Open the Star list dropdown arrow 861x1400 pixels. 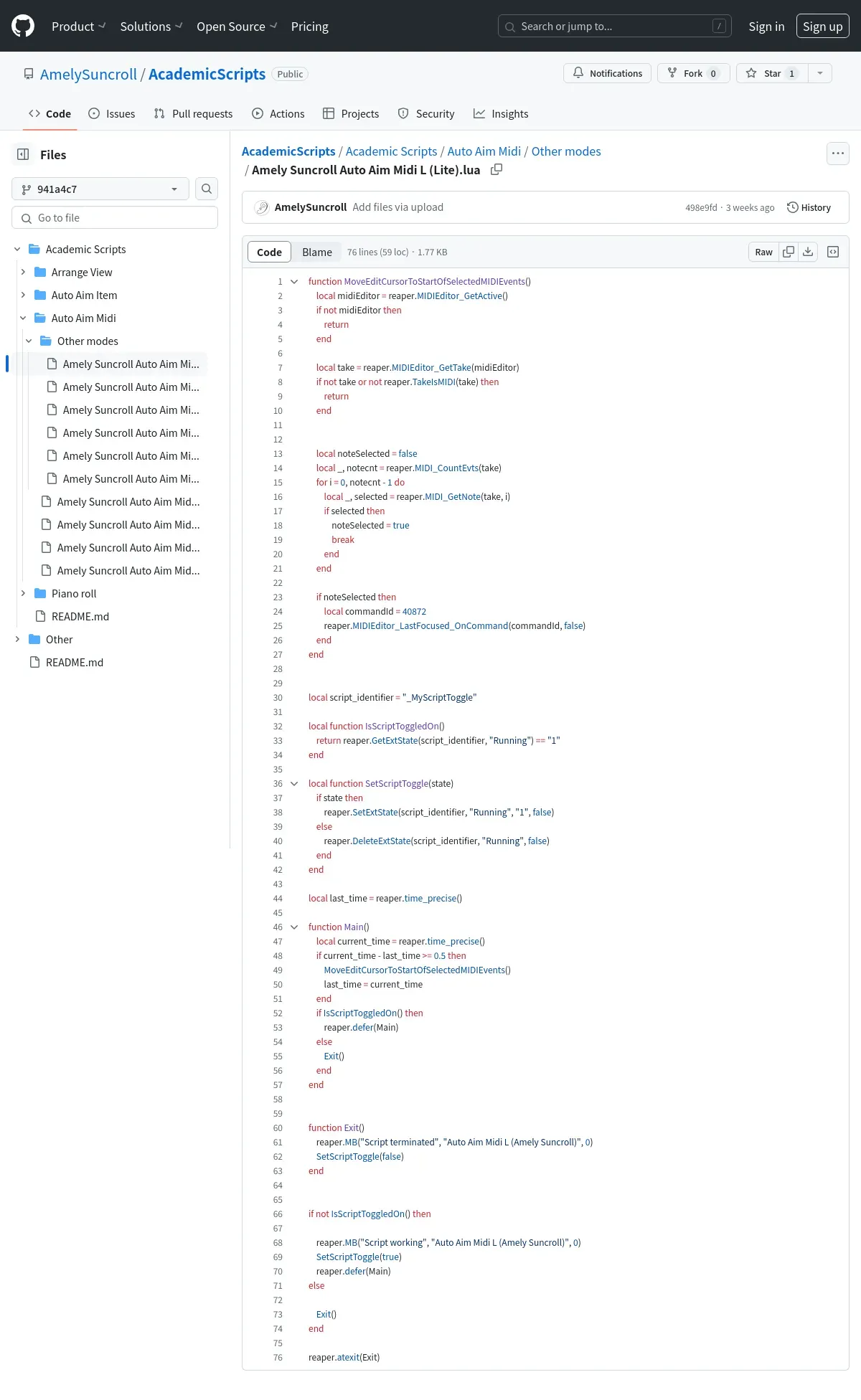[x=820, y=73]
